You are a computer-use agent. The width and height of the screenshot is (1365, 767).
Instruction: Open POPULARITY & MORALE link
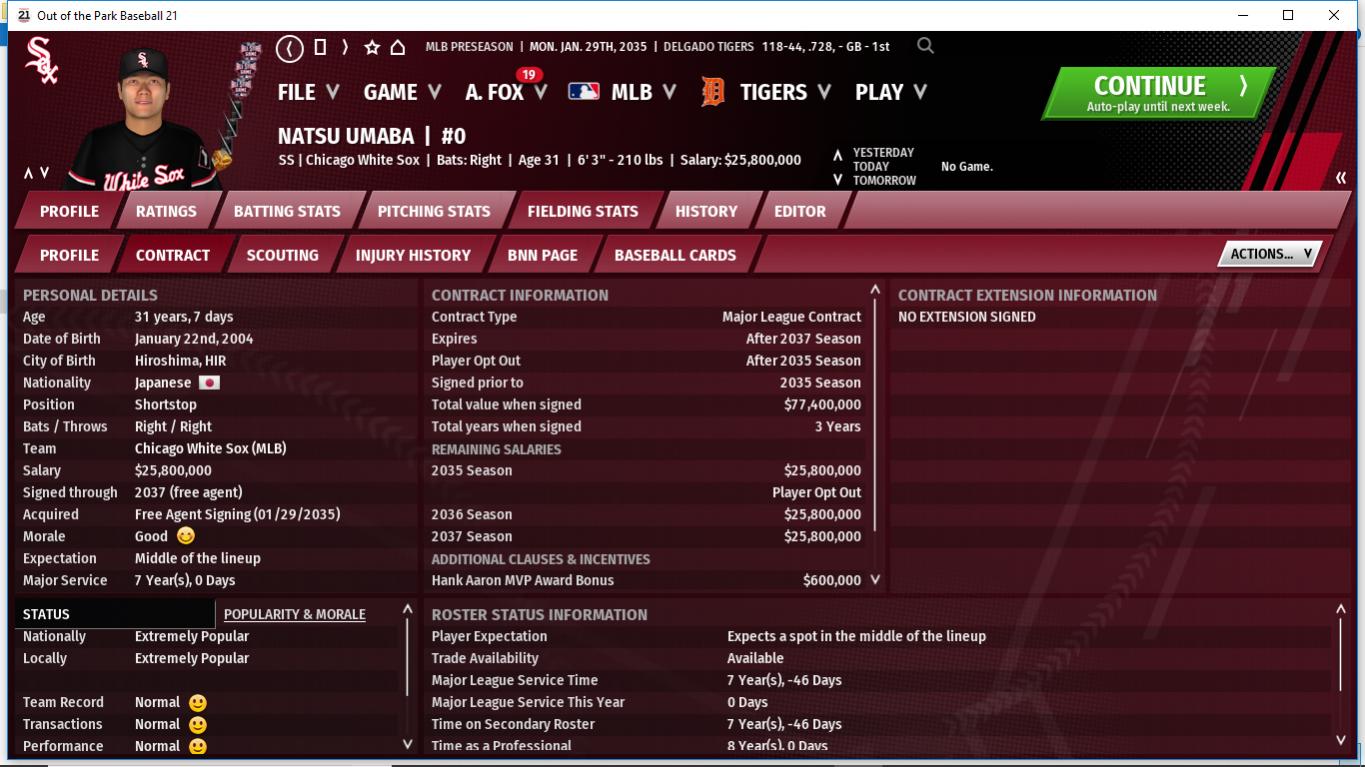pyautogui.click(x=295, y=614)
